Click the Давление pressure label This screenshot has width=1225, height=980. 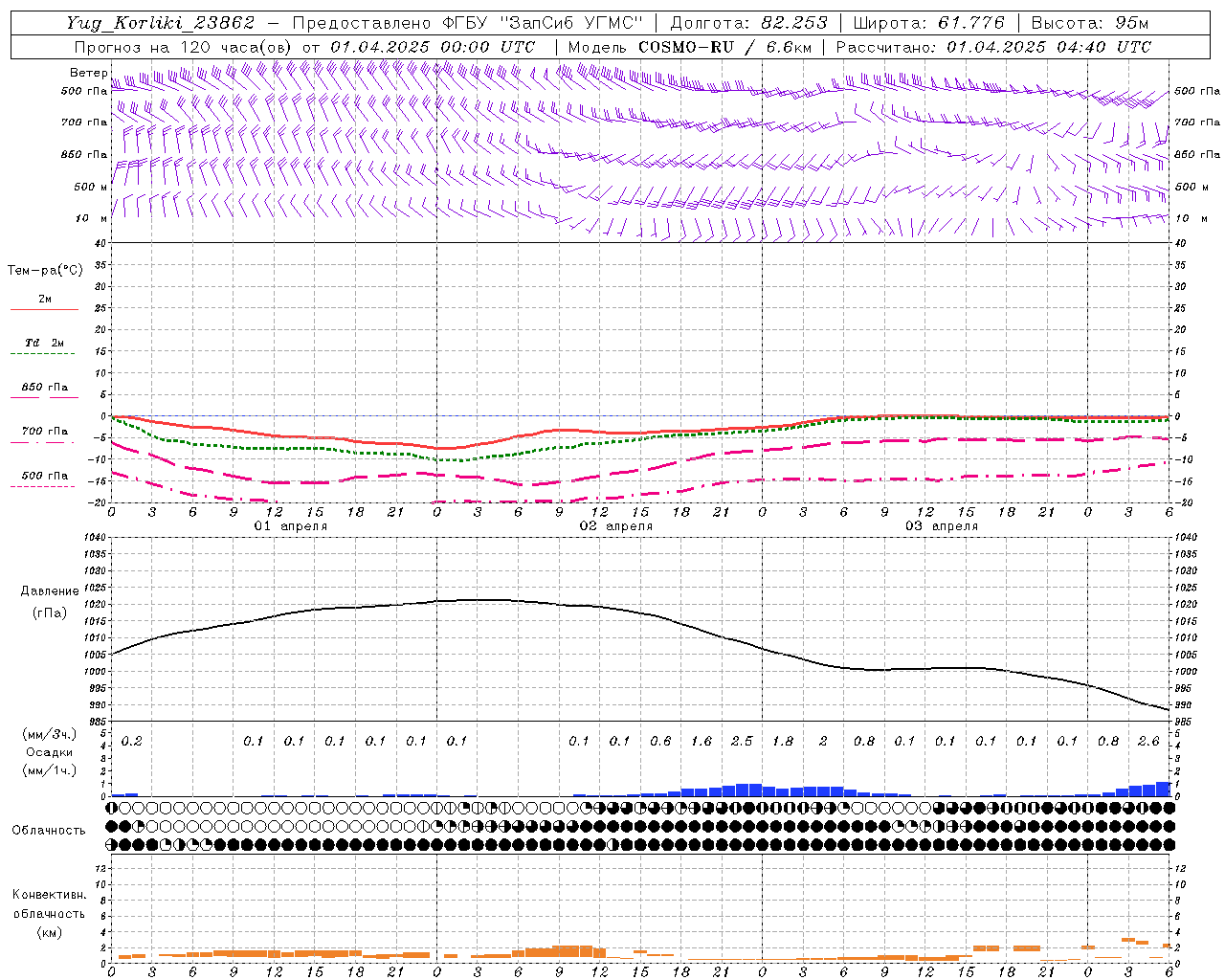coord(50,591)
